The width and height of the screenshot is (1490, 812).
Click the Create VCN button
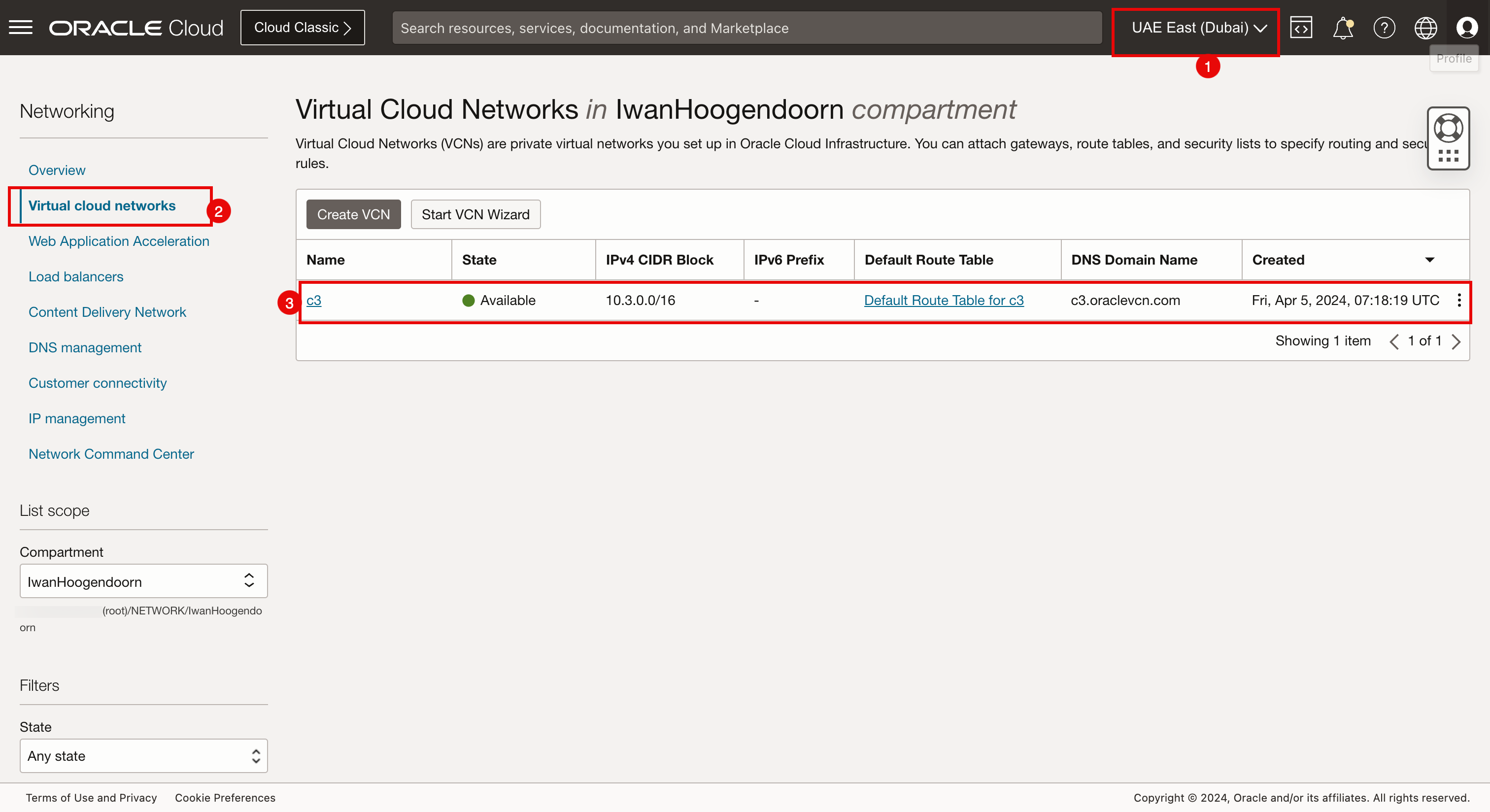(x=353, y=214)
